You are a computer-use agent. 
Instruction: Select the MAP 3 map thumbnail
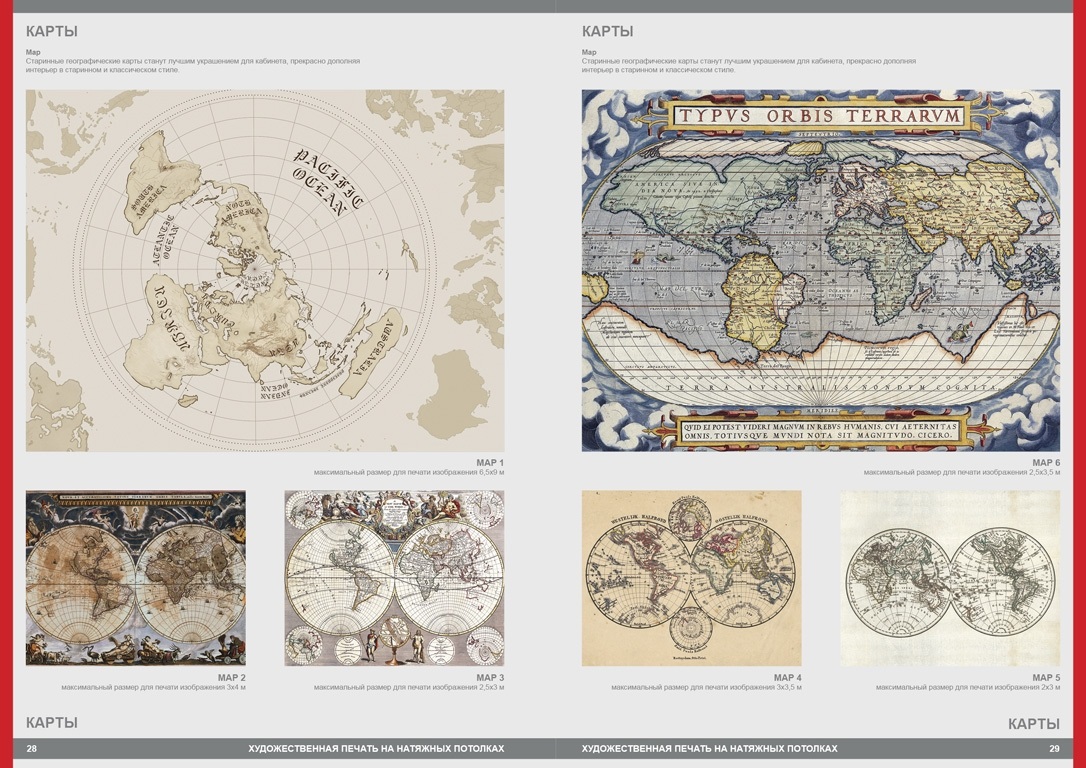click(x=394, y=577)
